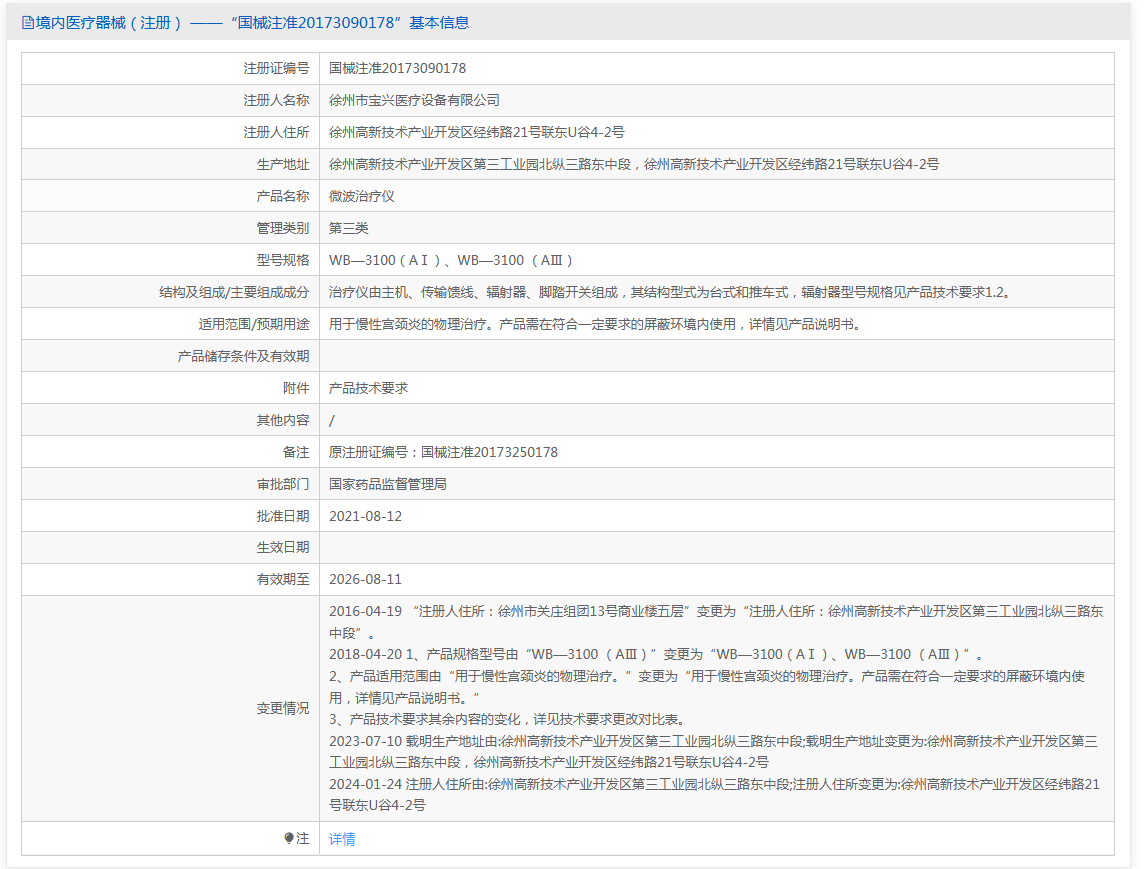Screen dimensions: 1144x869
Task: Click the 2016-04-19 change record entry
Action: [x=715, y=612]
